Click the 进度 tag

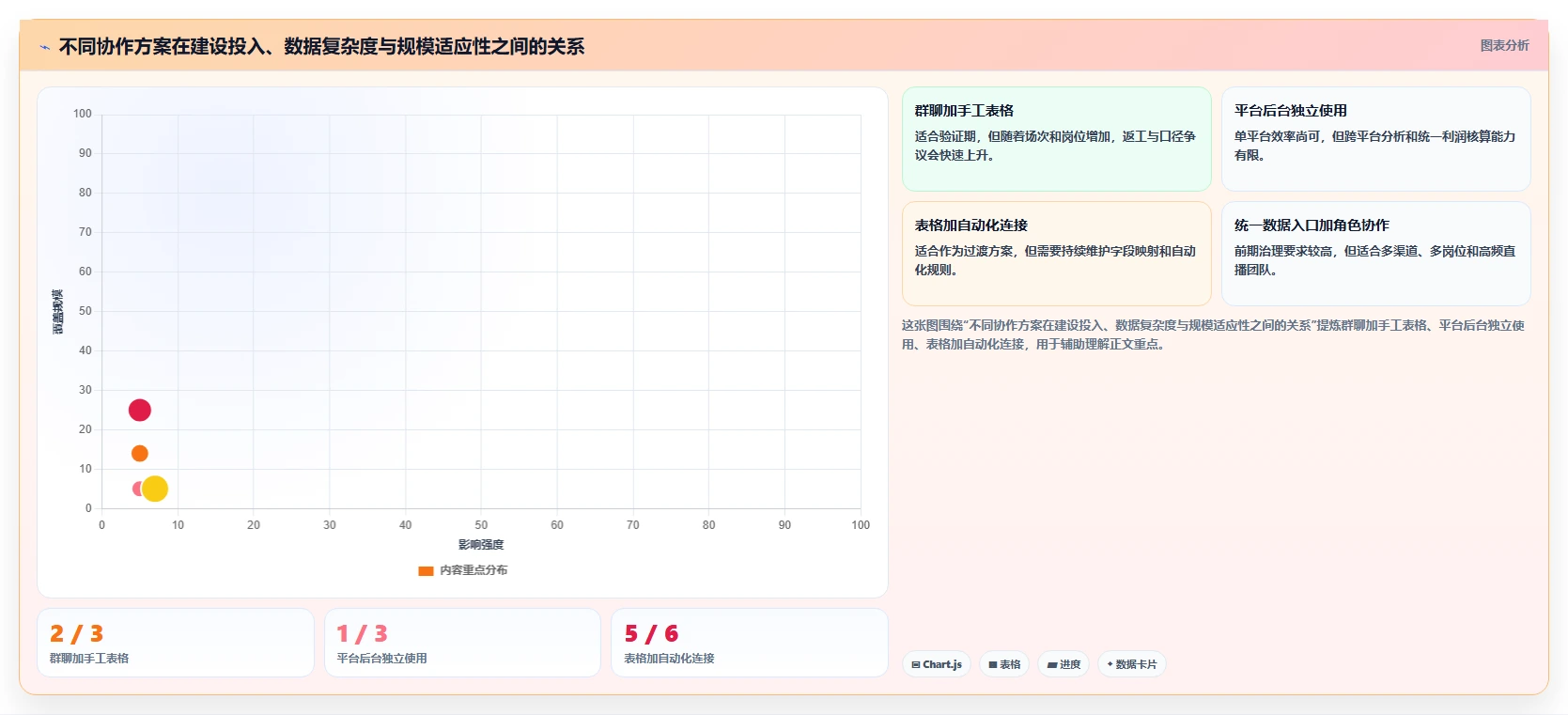pyautogui.click(x=1063, y=664)
